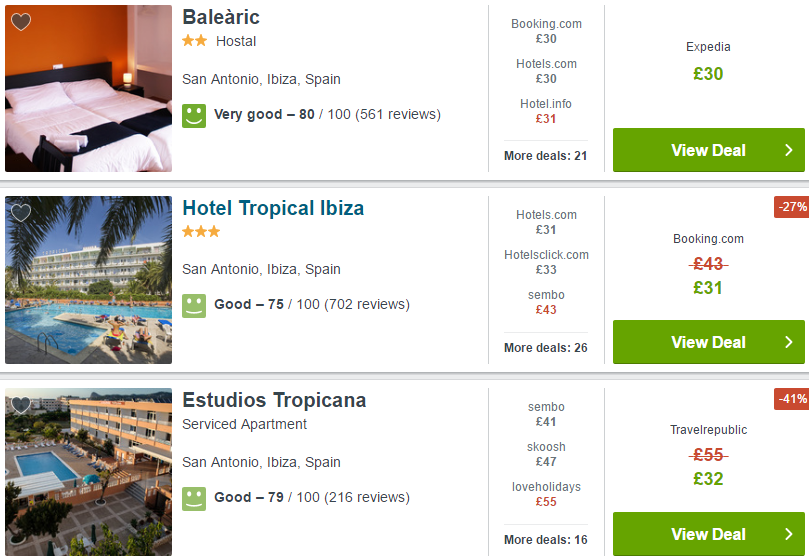
Task: Expand 'More deals: 26' for Hotel Tropical
Action: (545, 347)
